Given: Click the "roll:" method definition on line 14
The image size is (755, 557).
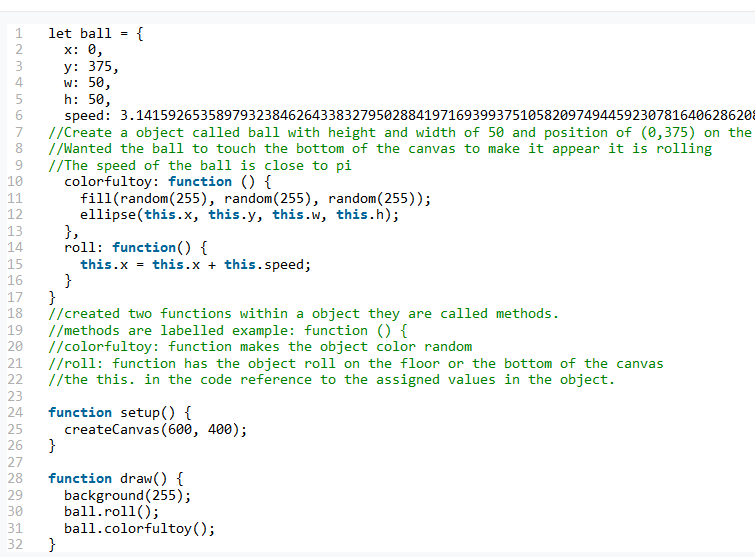Looking at the screenshot, I should point(84,248).
